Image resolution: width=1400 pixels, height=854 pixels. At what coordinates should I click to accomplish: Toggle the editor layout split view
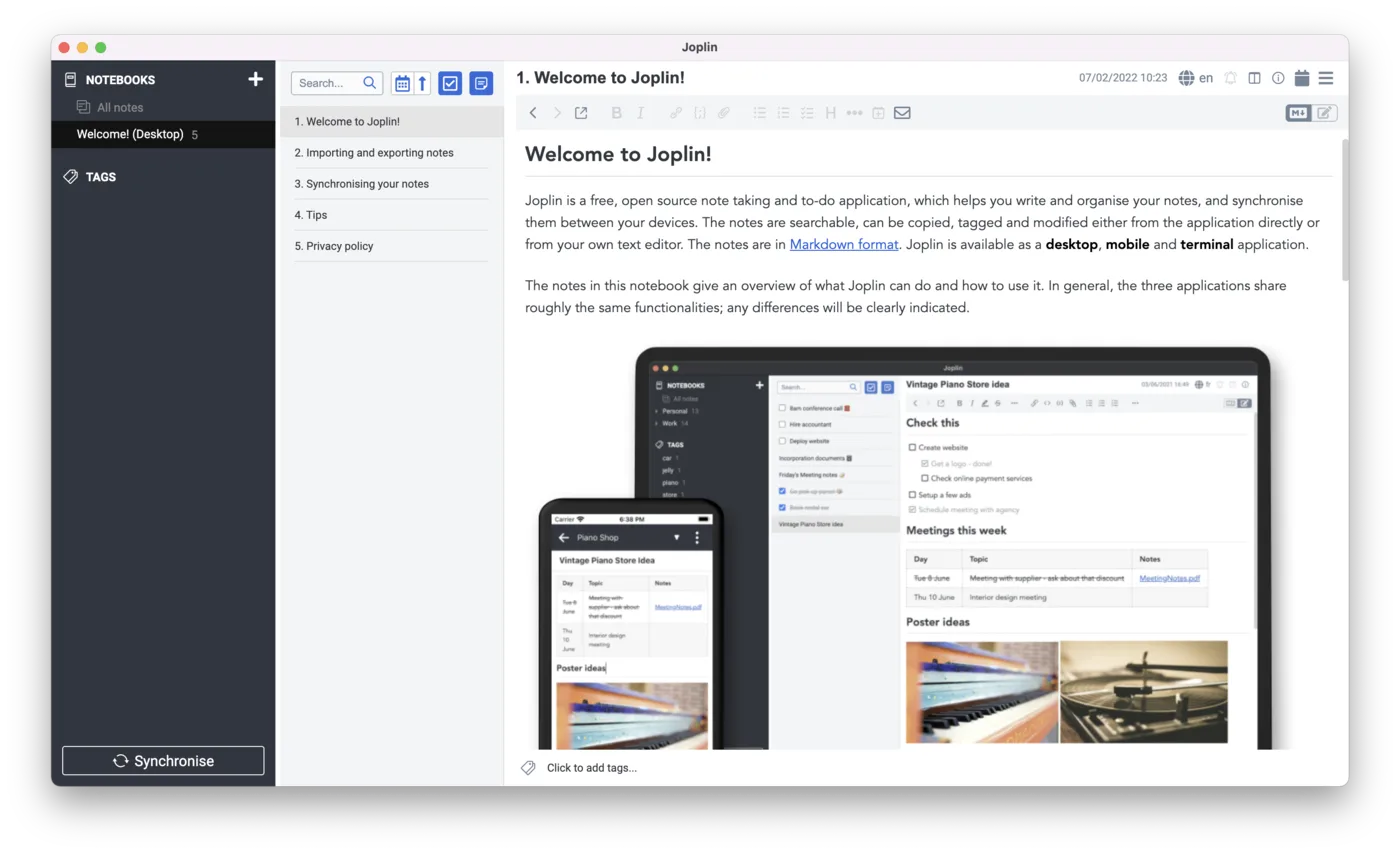(x=1254, y=78)
